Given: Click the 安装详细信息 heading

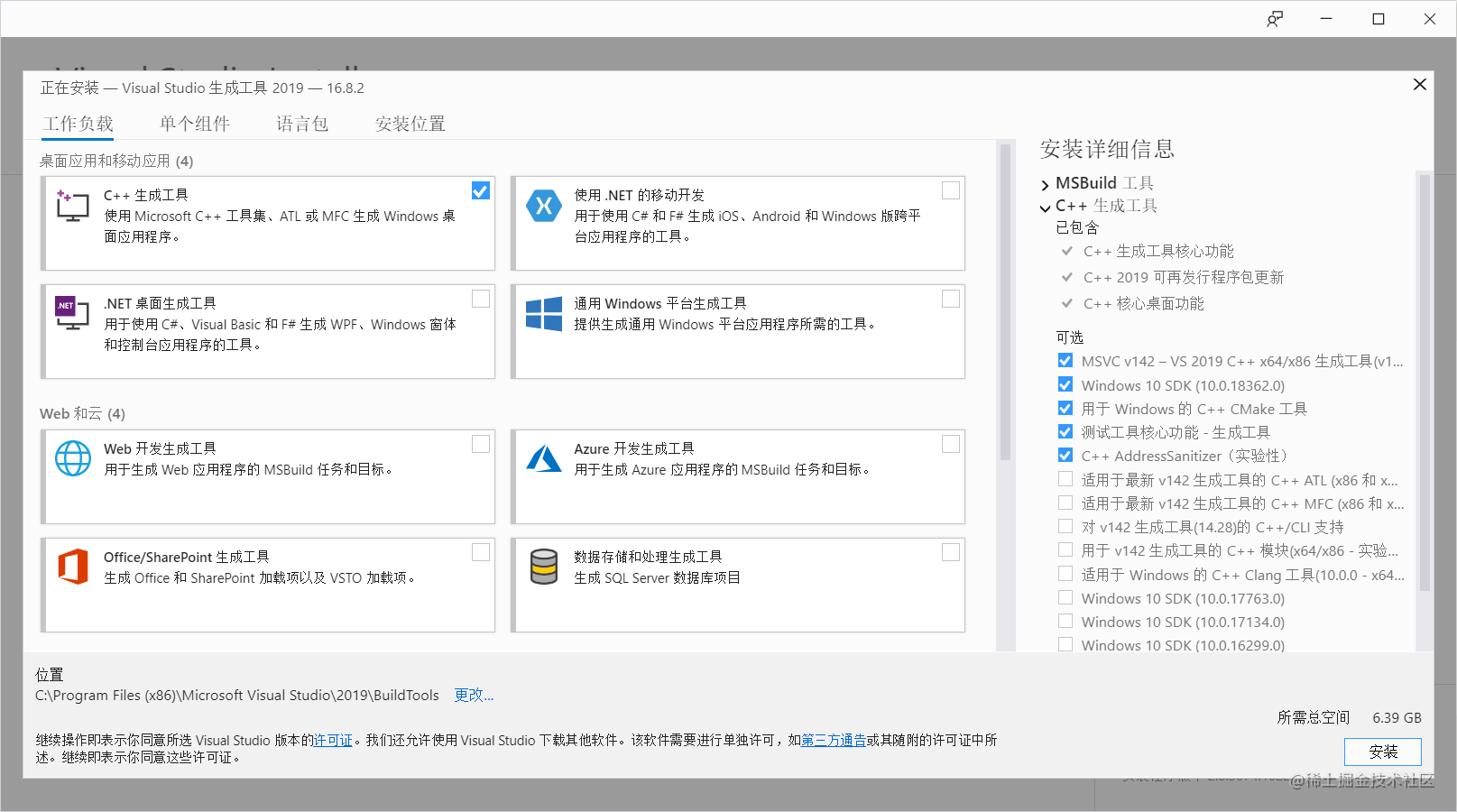Looking at the screenshot, I should pyautogui.click(x=1107, y=149).
